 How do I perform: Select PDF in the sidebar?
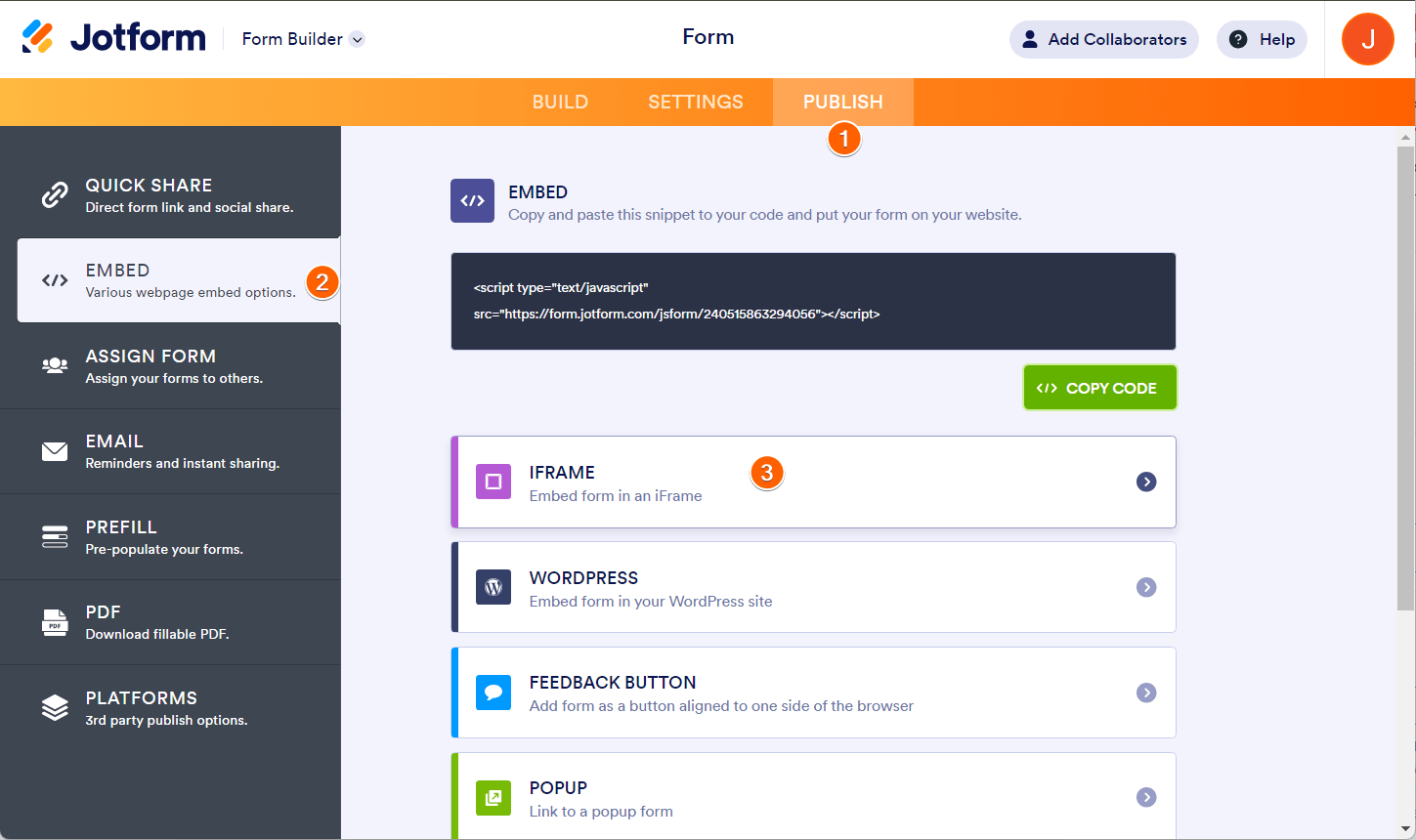pyautogui.click(x=170, y=622)
